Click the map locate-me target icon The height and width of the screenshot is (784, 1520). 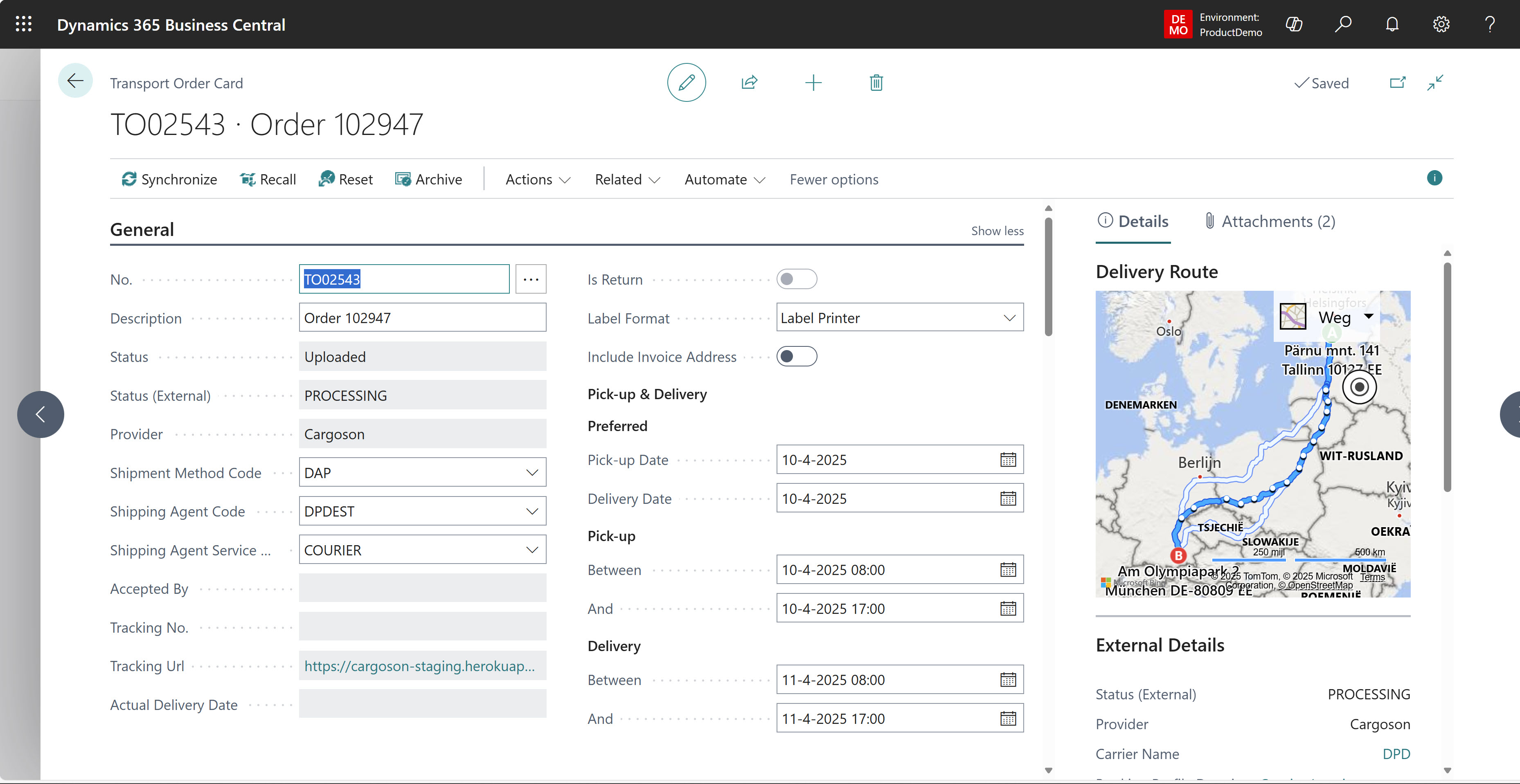pos(1359,387)
